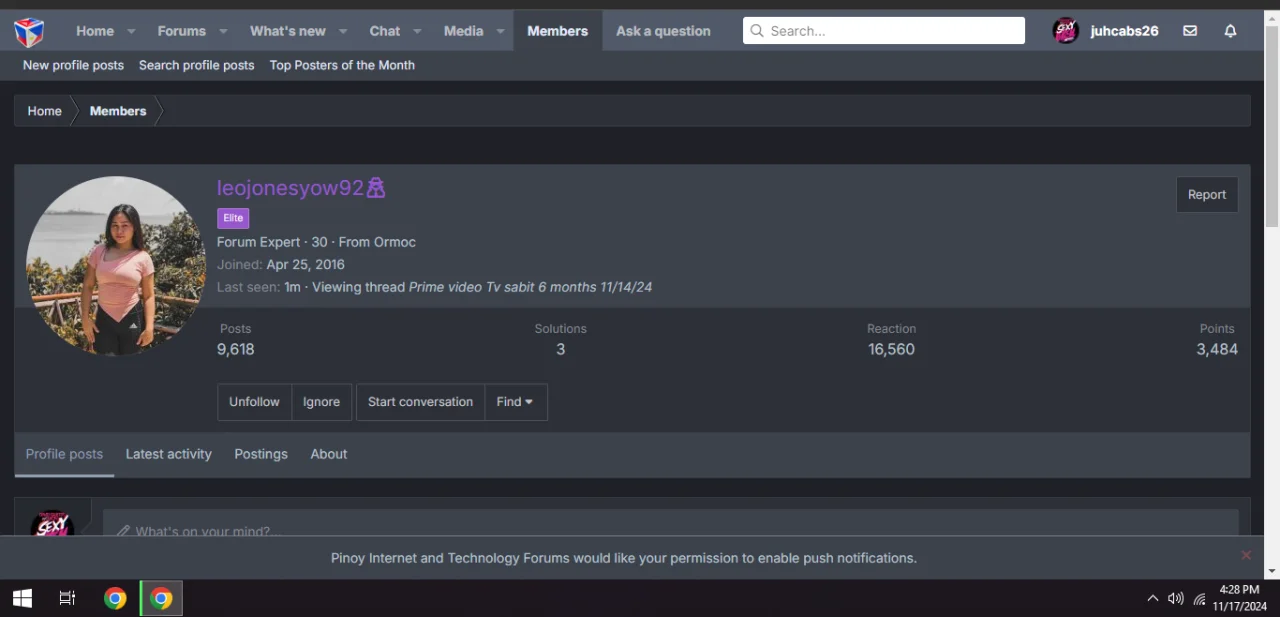Click the leojonesyow92 profile name
1280x617 pixels.
click(290, 188)
